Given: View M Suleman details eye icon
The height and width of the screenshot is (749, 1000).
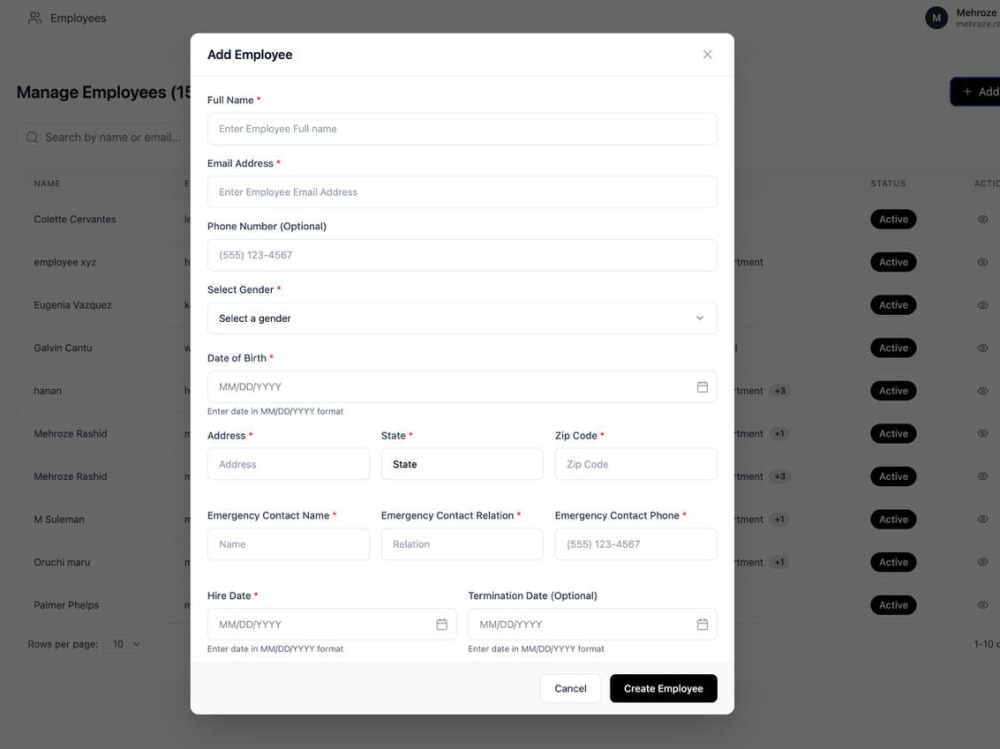Looking at the screenshot, I should click(x=983, y=519).
